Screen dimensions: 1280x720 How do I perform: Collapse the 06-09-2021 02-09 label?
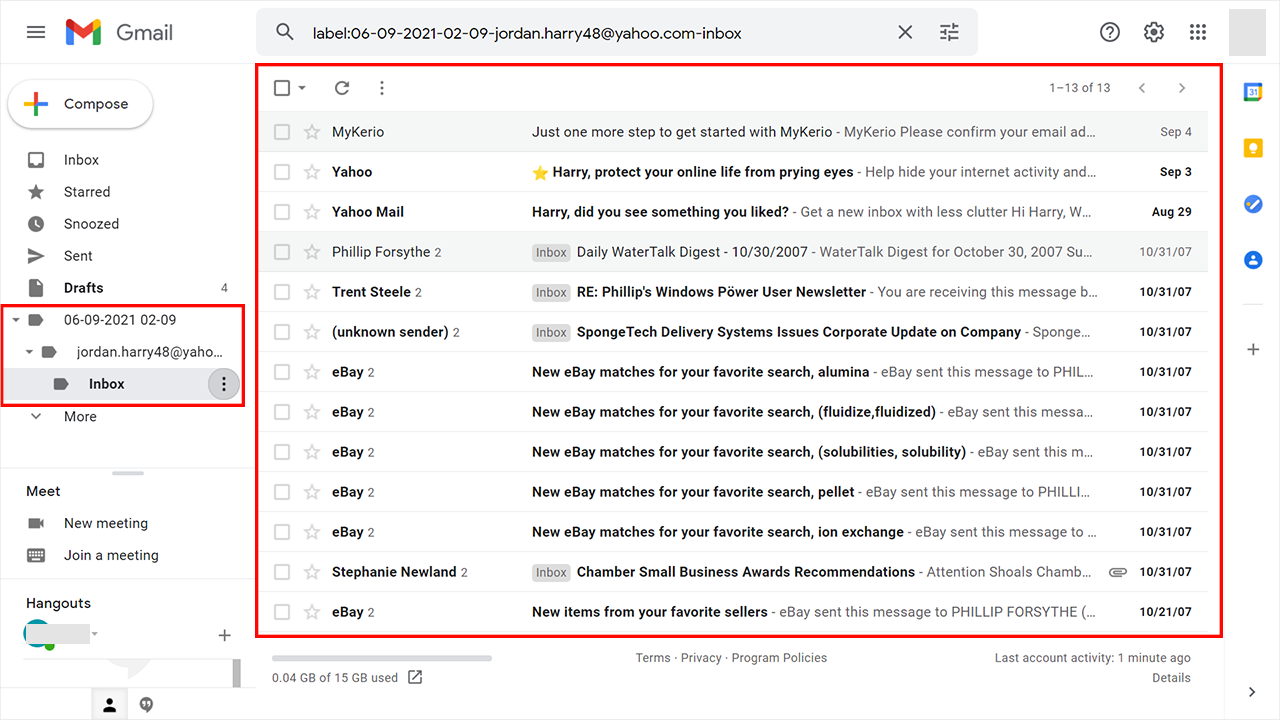[x=17, y=320]
